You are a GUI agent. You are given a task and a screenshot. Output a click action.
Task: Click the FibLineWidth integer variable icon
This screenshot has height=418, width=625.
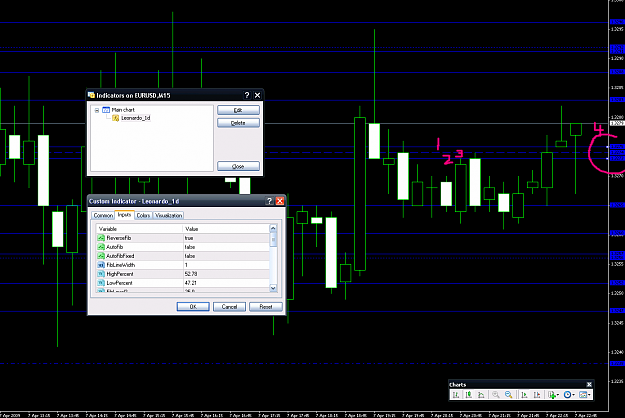tap(101, 265)
